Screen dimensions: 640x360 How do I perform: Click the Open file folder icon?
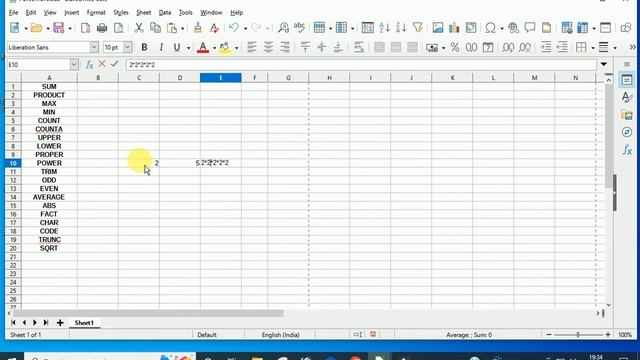pyautogui.click(x=36, y=28)
